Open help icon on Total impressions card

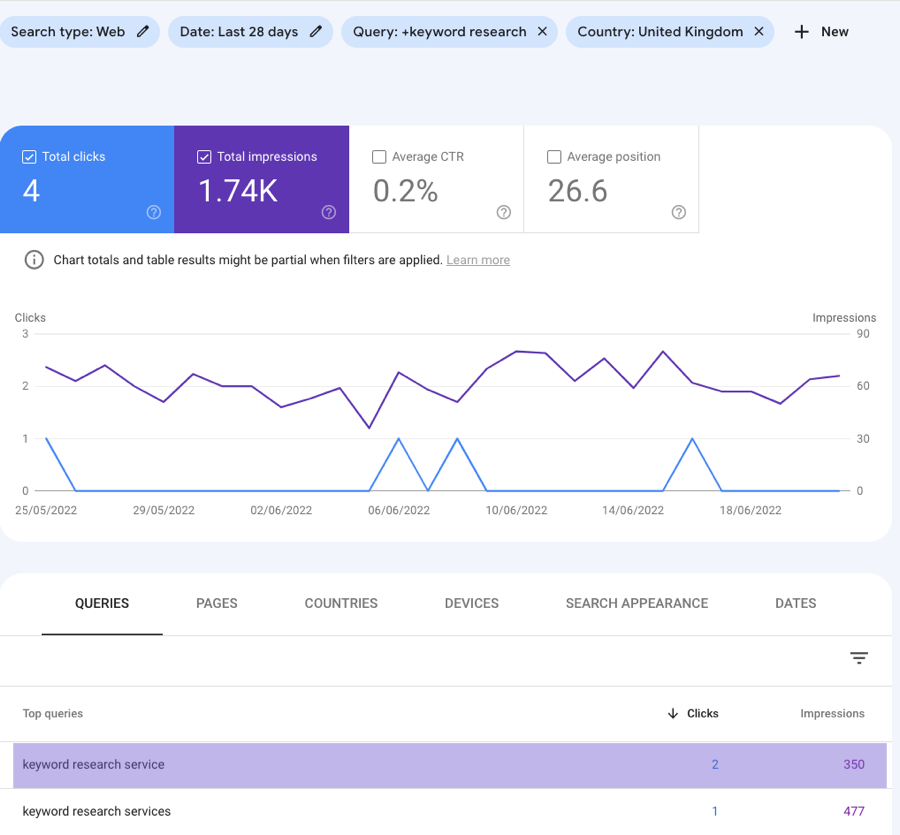(x=329, y=212)
